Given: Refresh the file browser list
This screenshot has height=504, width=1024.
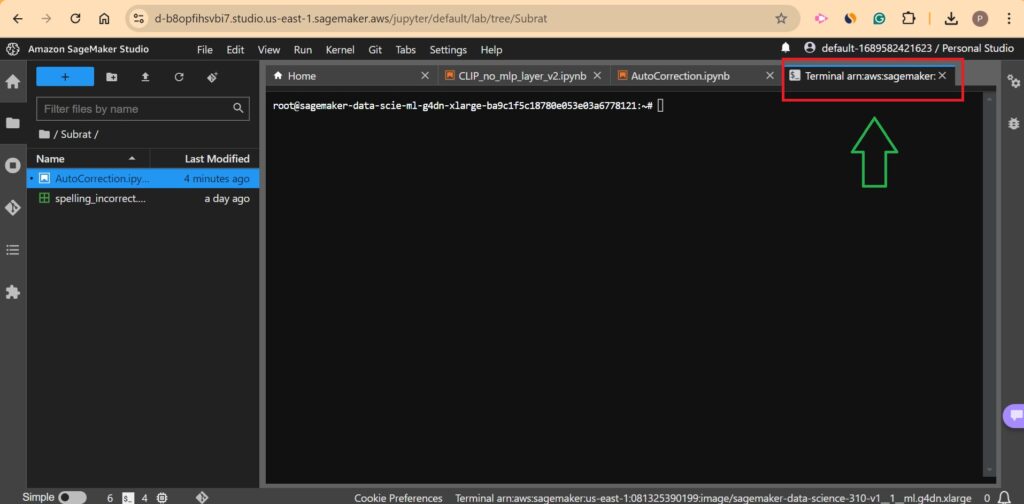Looking at the screenshot, I should tap(179, 77).
